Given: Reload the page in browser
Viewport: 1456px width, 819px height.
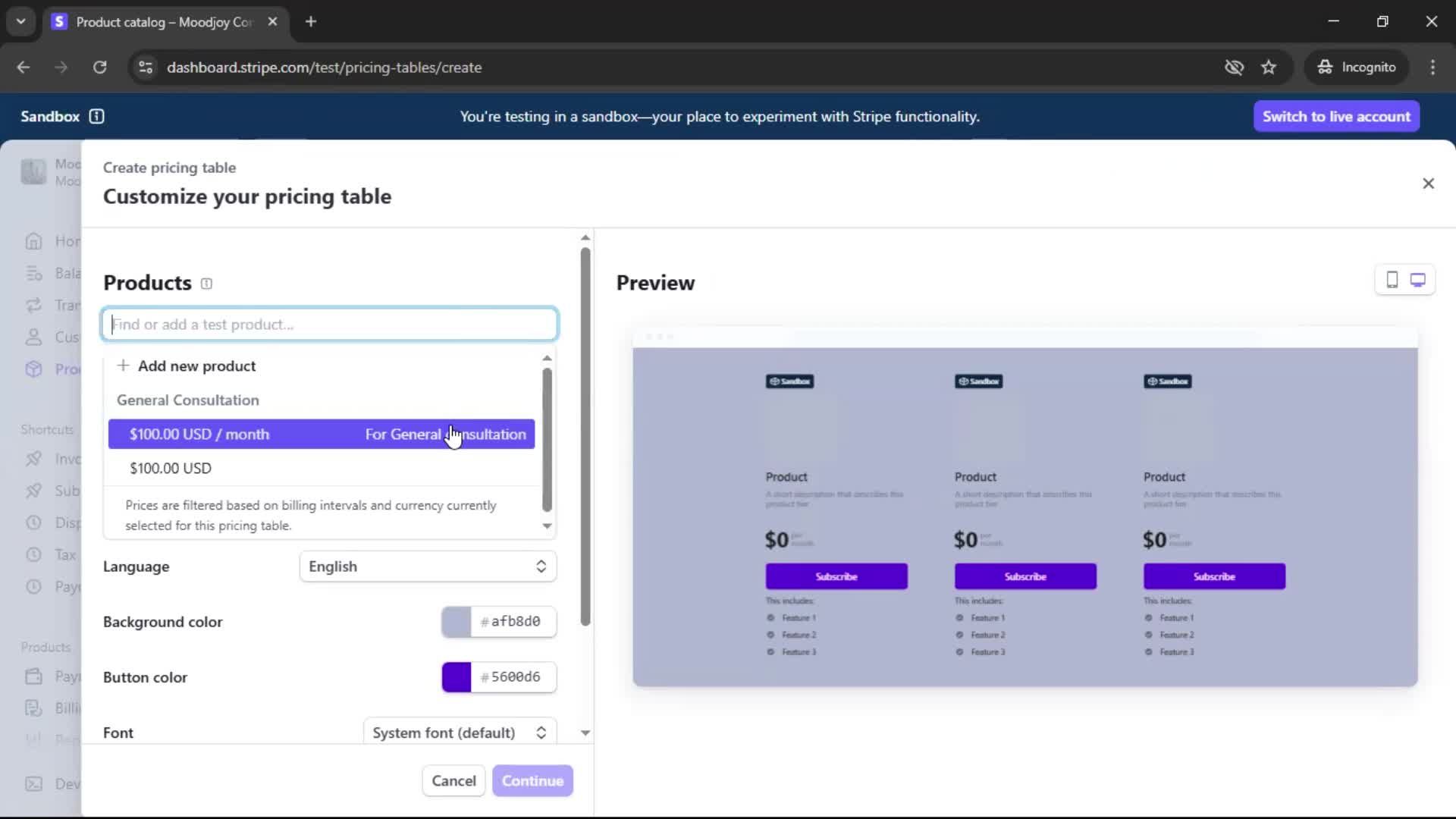Looking at the screenshot, I should pyautogui.click(x=99, y=67).
